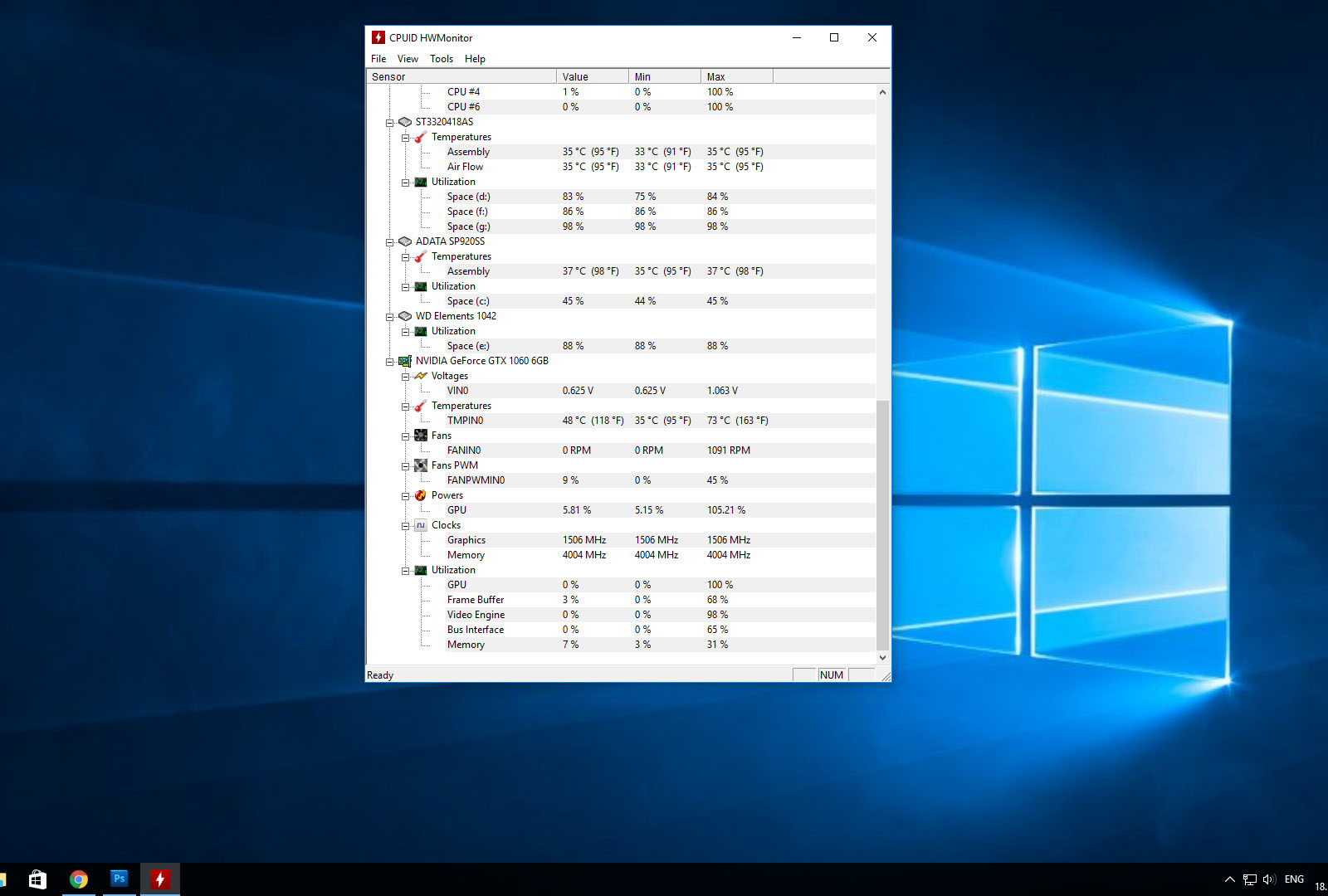The image size is (1328, 896).
Task: Click the scrollbar up arrow
Action: (x=882, y=92)
